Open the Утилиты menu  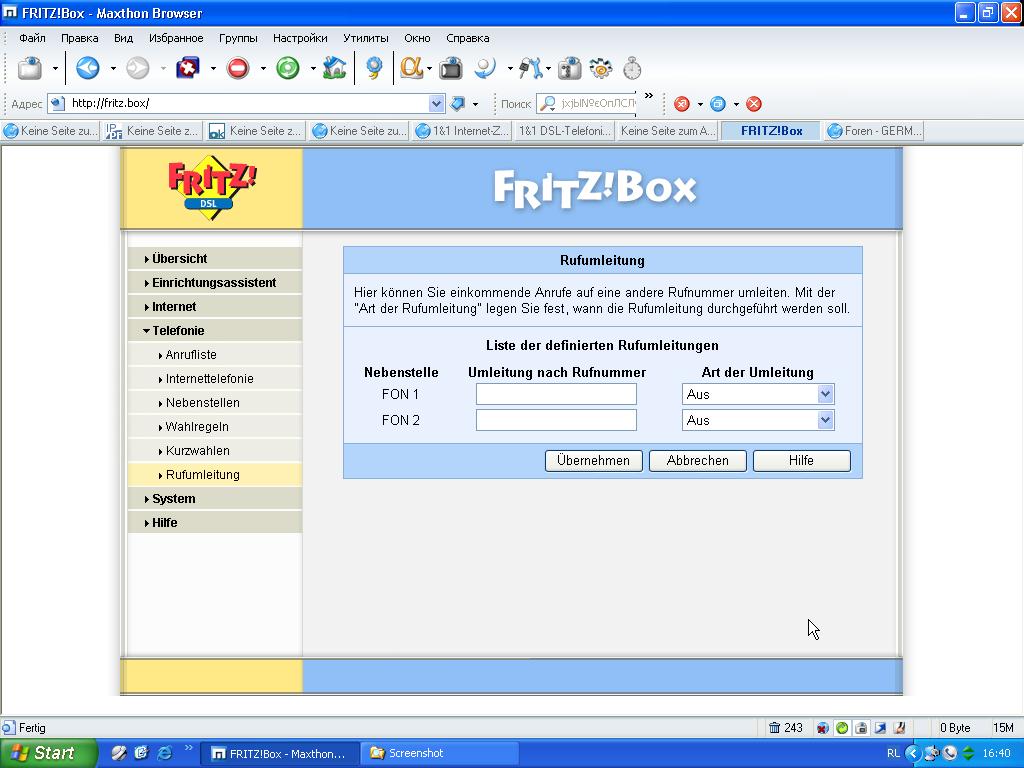click(x=366, y=38)
